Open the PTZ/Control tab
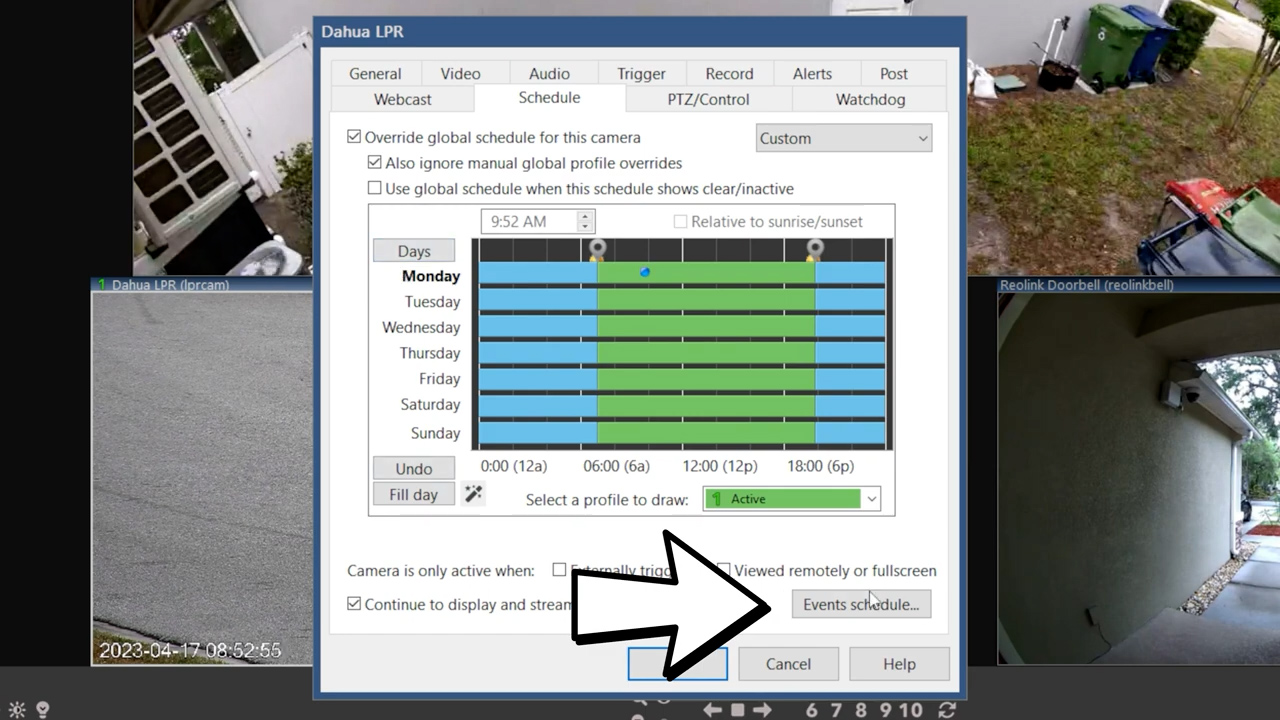 (x=708, y=99)
